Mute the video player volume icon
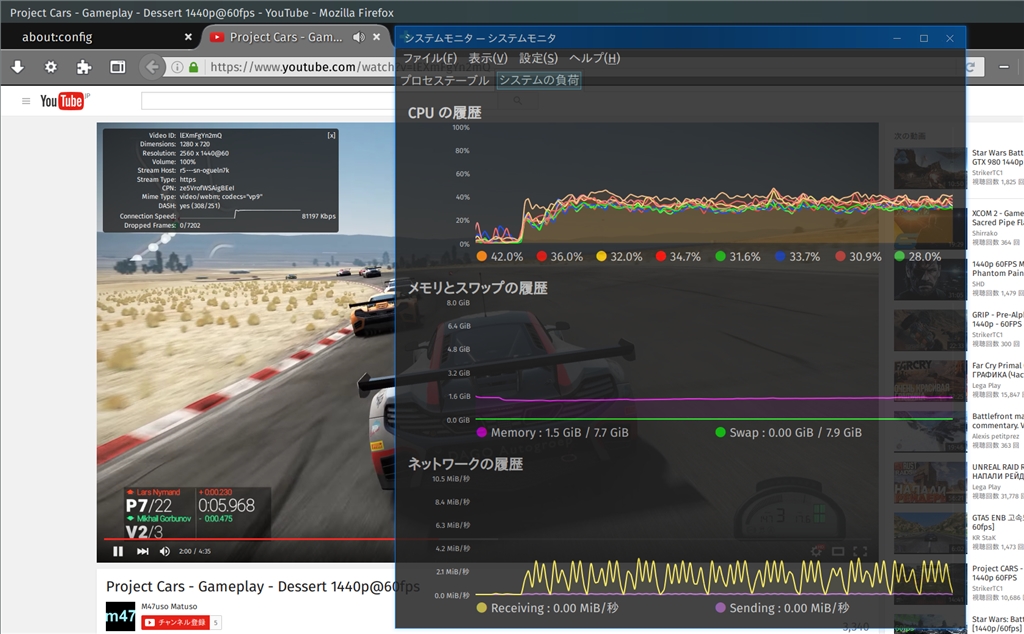The width and height of the screenshot is (1024, 634). point(165,551)
